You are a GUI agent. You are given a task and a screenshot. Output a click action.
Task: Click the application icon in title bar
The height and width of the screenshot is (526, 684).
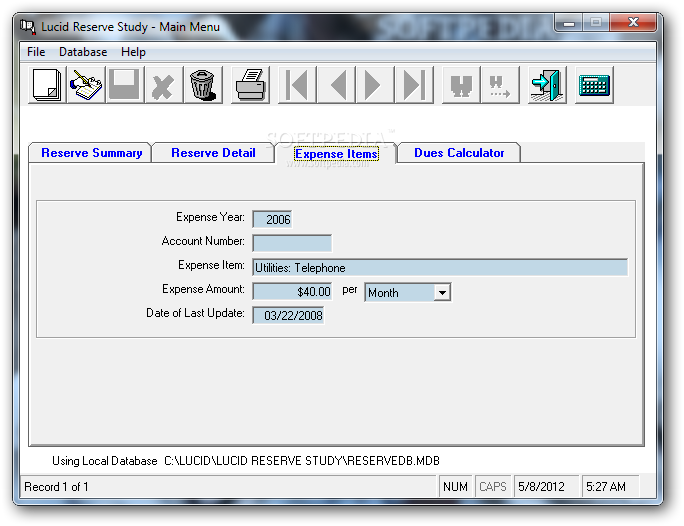click(x=28, y=27)
